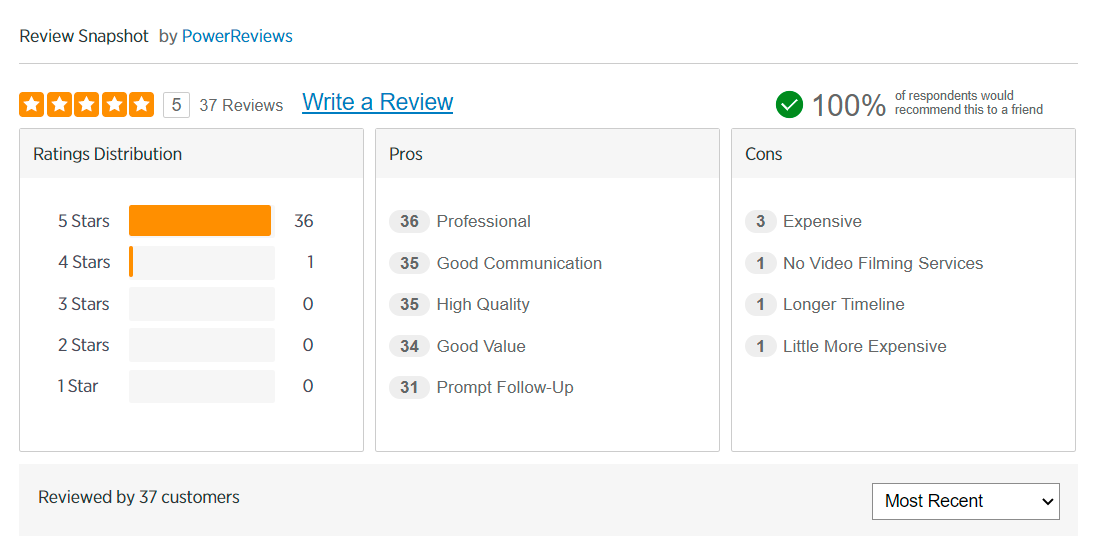
Task: Open the Most Recent sort dropdown
Action: (965, 501)
